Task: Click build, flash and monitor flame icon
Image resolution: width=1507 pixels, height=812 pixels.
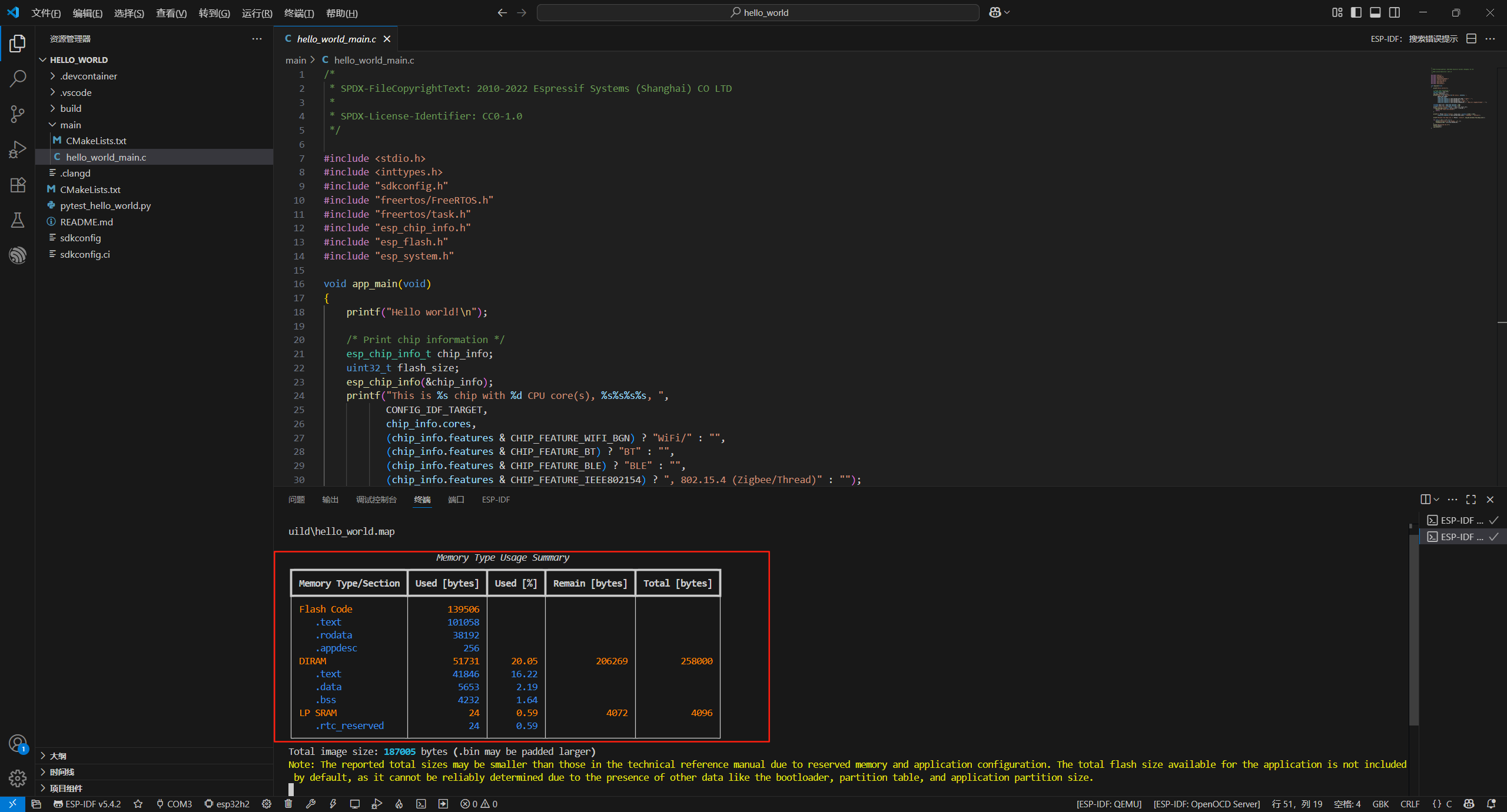Action: click(x=399, y=804)
